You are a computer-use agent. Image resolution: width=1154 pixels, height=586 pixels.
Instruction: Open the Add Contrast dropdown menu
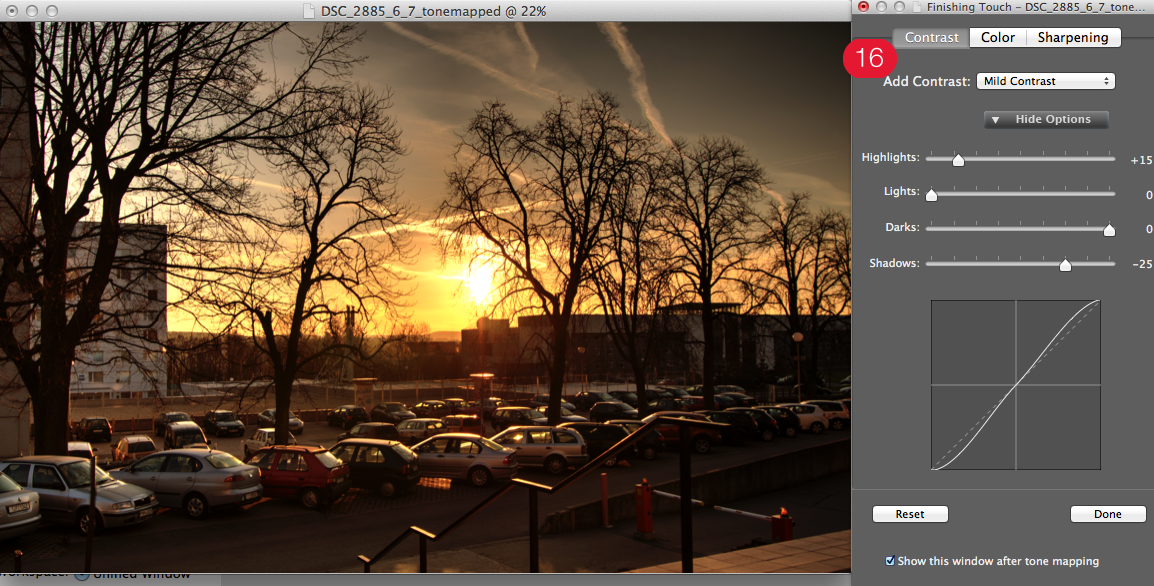(1045, 81)
